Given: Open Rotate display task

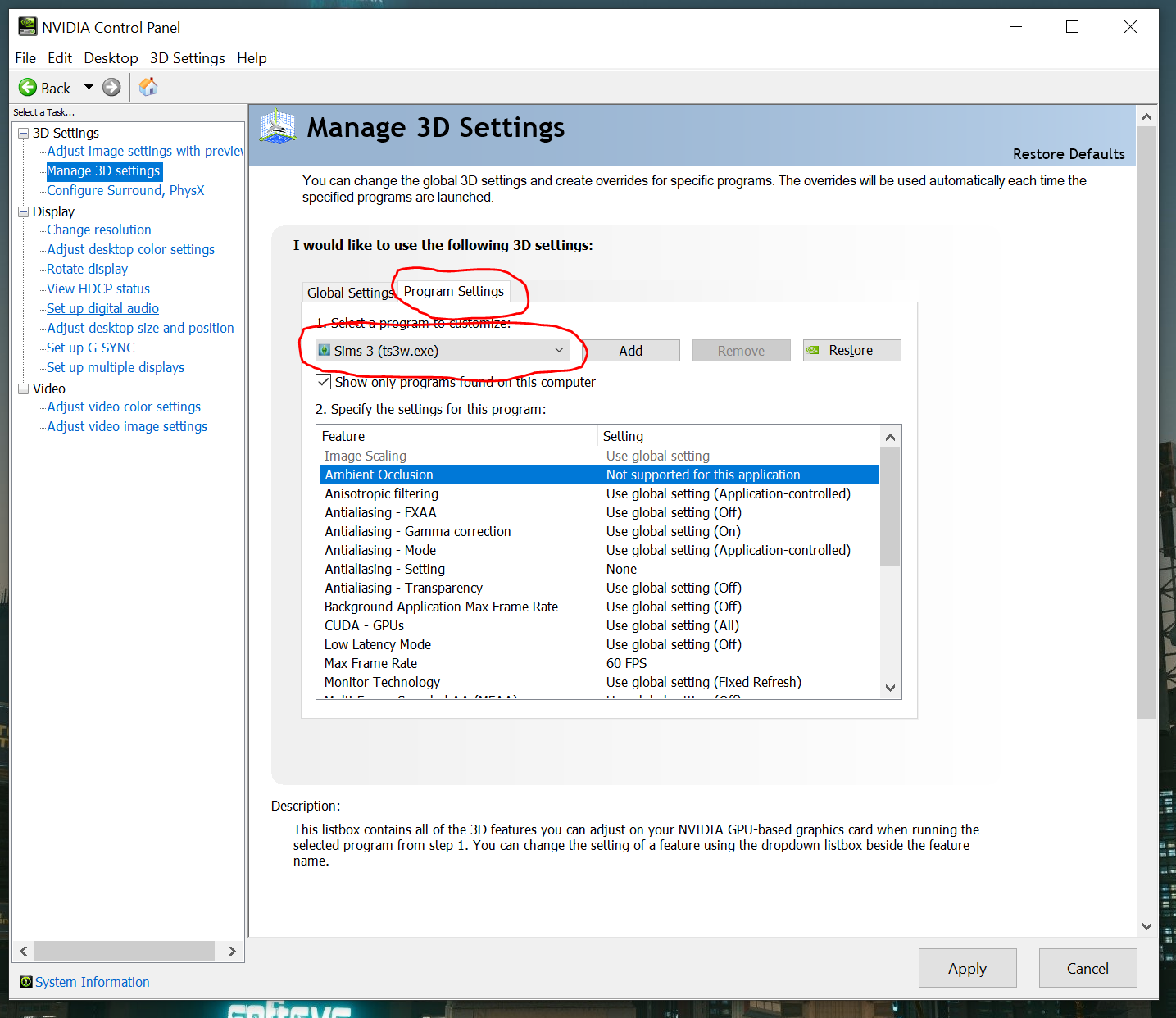Looking at the screenshot, I should [88, 269].
